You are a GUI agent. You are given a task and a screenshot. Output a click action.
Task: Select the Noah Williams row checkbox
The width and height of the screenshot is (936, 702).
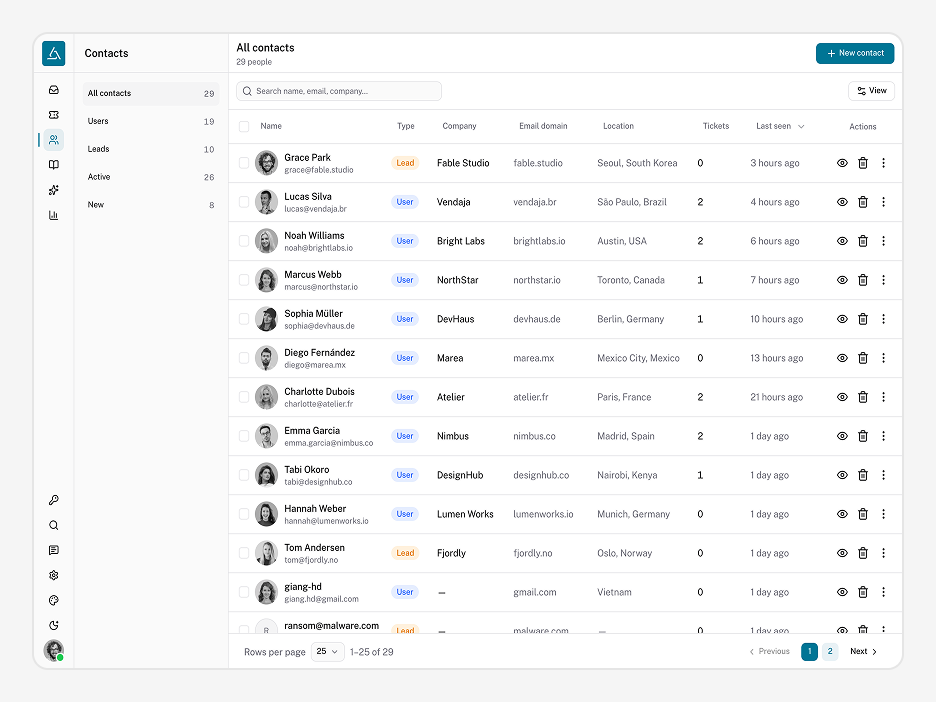click(x=244, y=241)
